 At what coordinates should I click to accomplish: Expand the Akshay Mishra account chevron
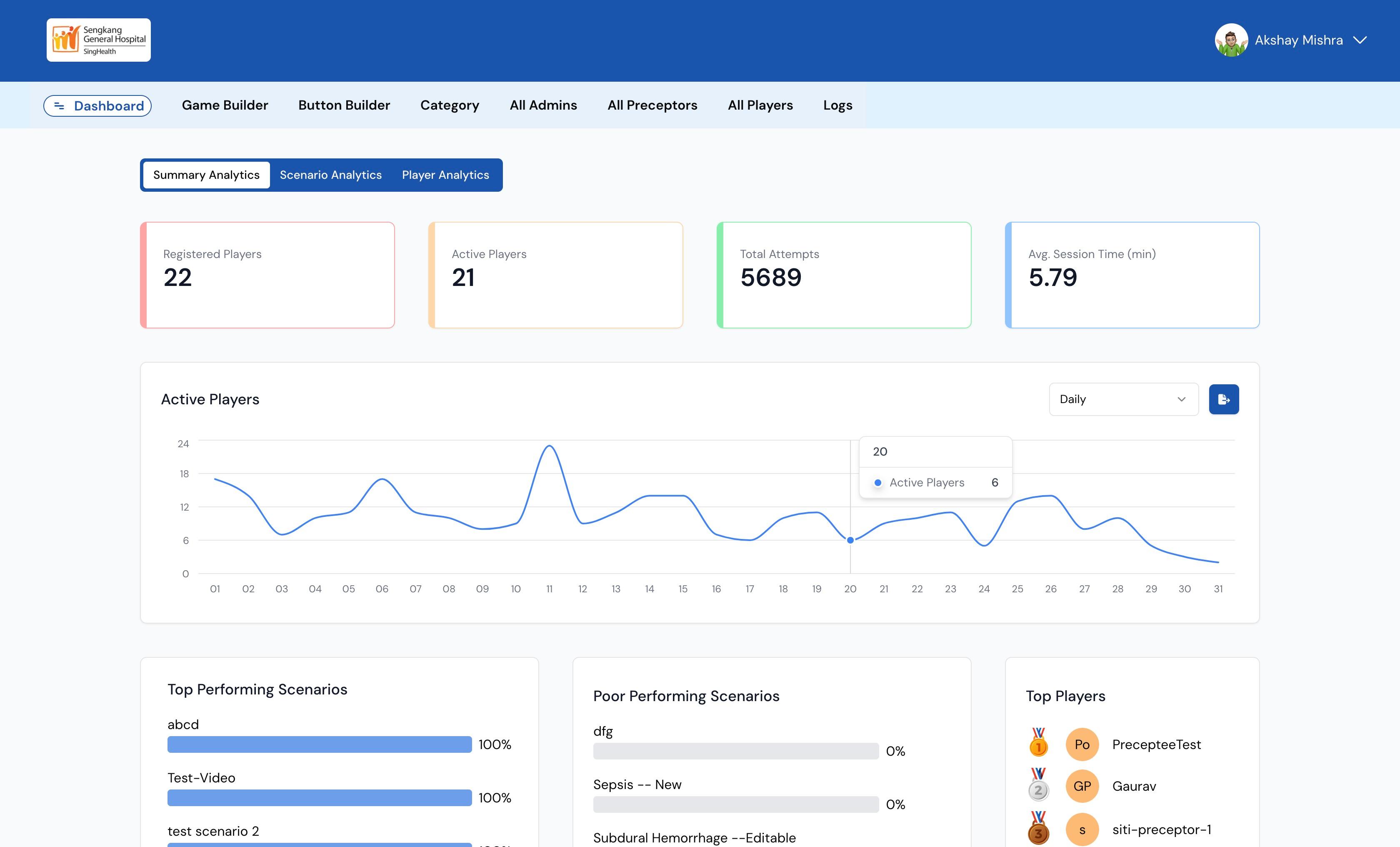(1360, 40)
